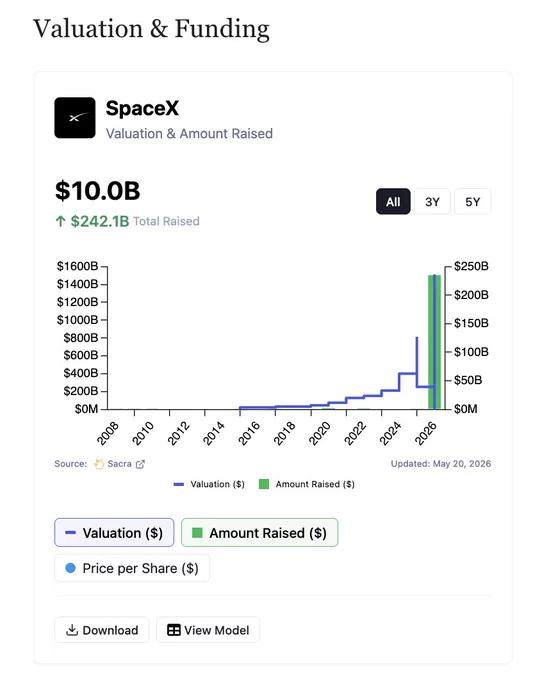Open the Sacra source link
The height and width of the screenshot is (680, 533).
click(119, 464)
